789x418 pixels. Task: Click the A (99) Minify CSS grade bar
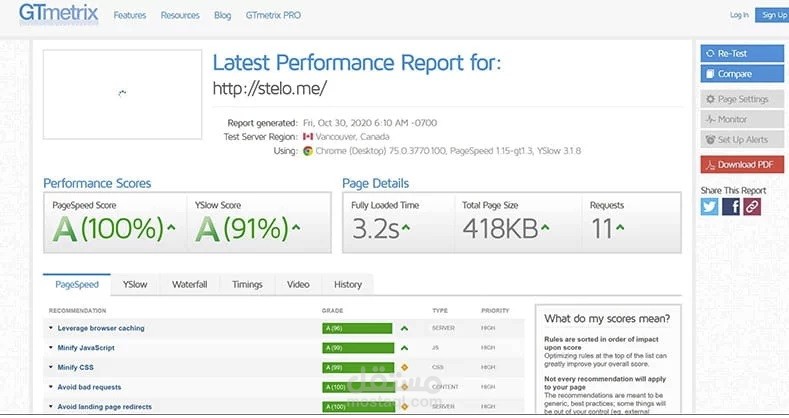[358, 367]
